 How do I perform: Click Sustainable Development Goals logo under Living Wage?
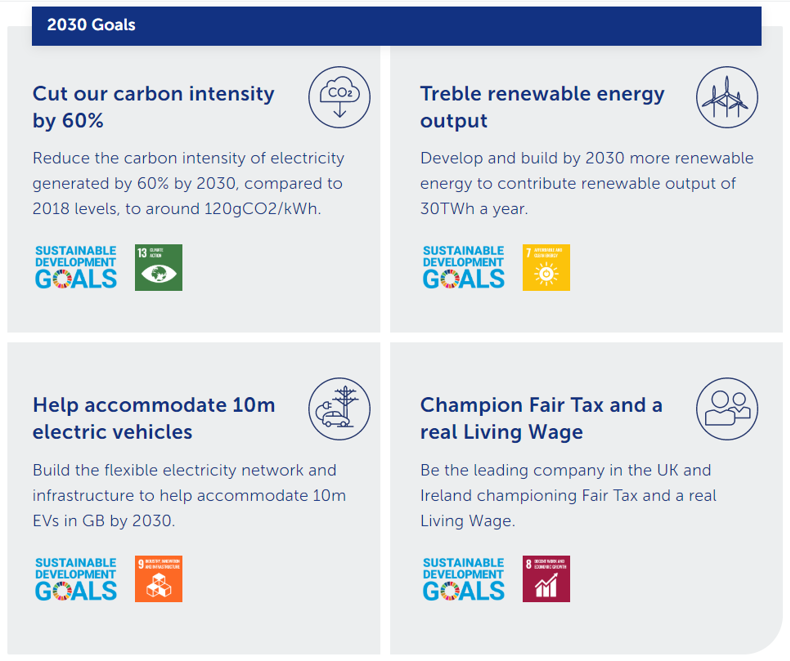click(464, 579)
